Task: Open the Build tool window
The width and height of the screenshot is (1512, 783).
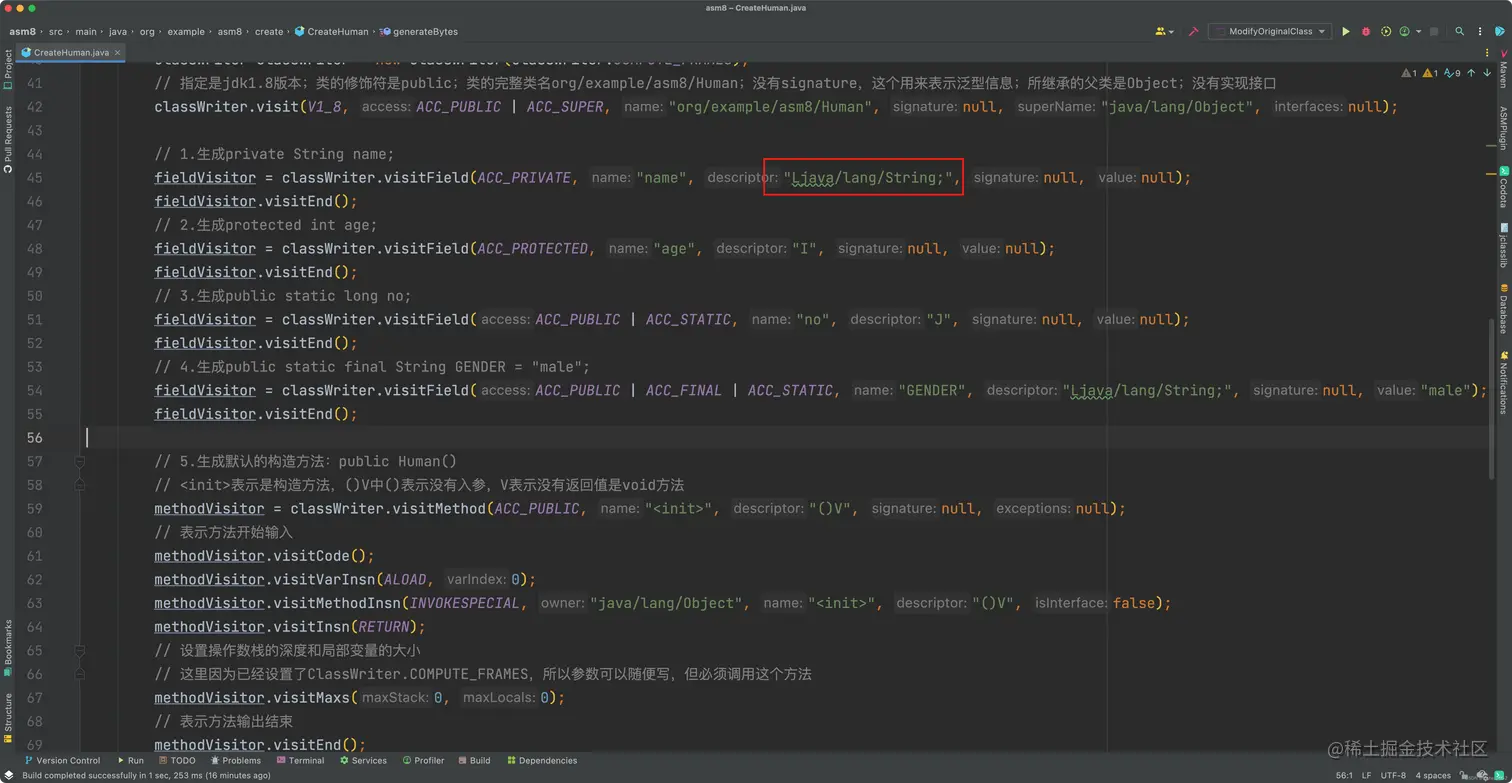Action: pyautogui.click(x=474, y=761)
